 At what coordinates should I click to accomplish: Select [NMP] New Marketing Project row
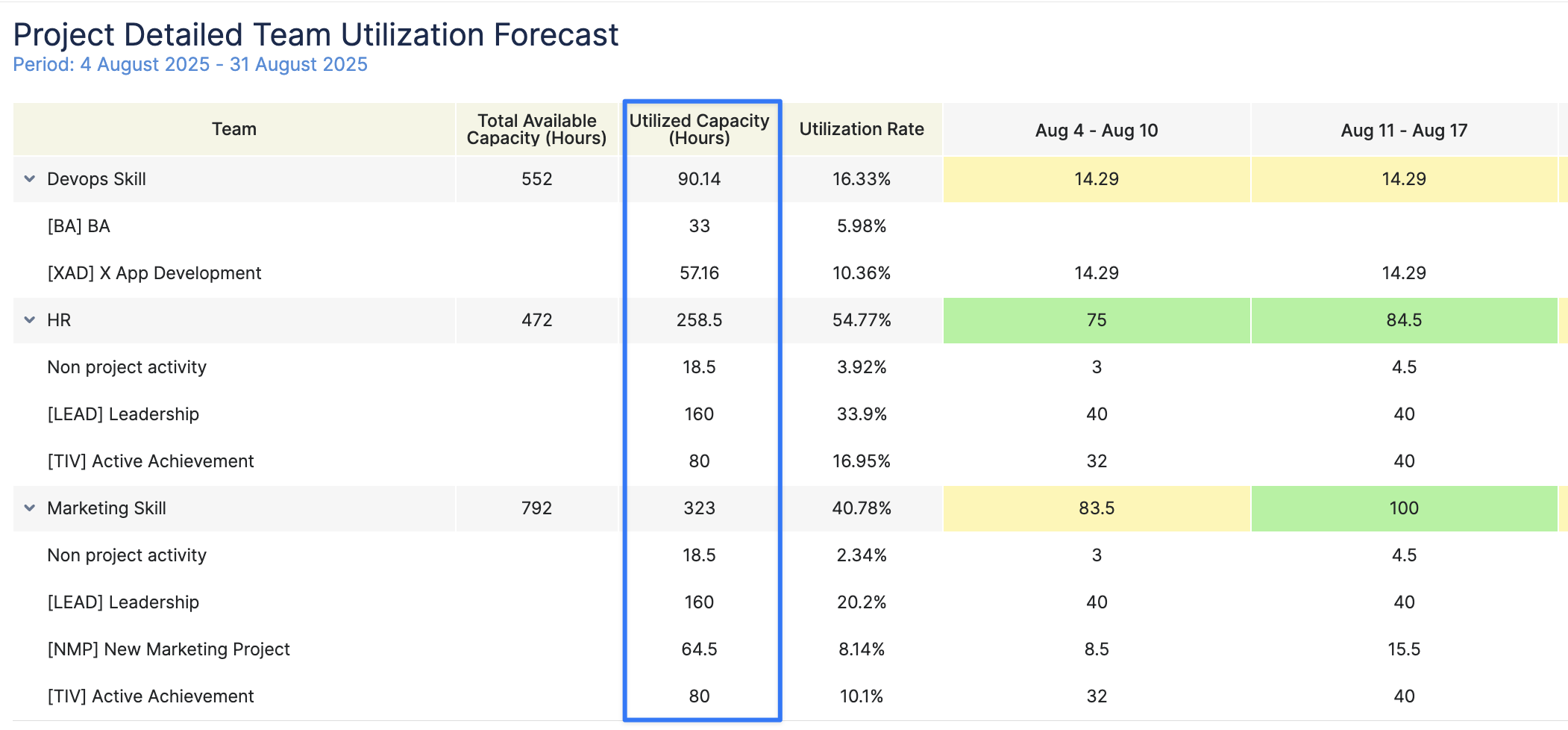169,649
